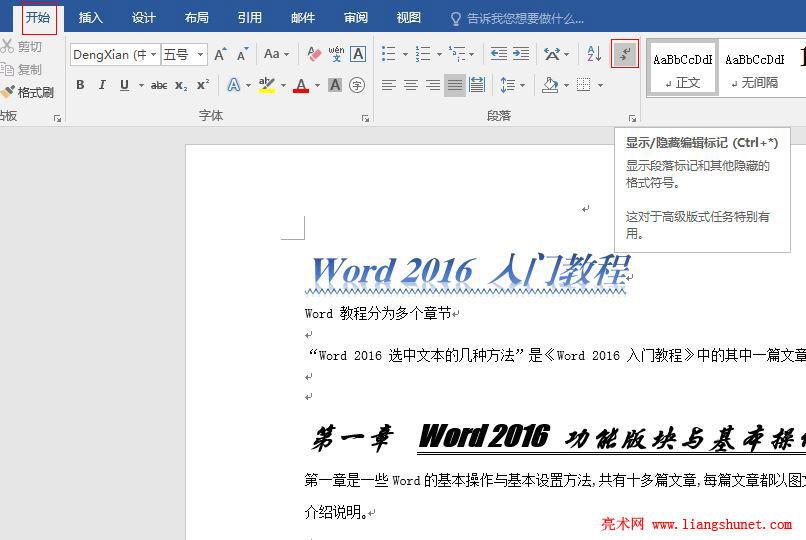
Task: Toggle underline formatting
Action: pos(124,85)
